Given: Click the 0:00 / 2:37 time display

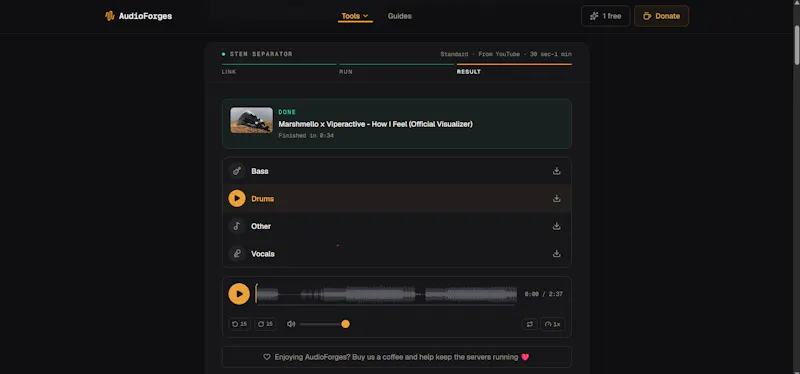Looking at the screenshot, I should coord(543,294).
